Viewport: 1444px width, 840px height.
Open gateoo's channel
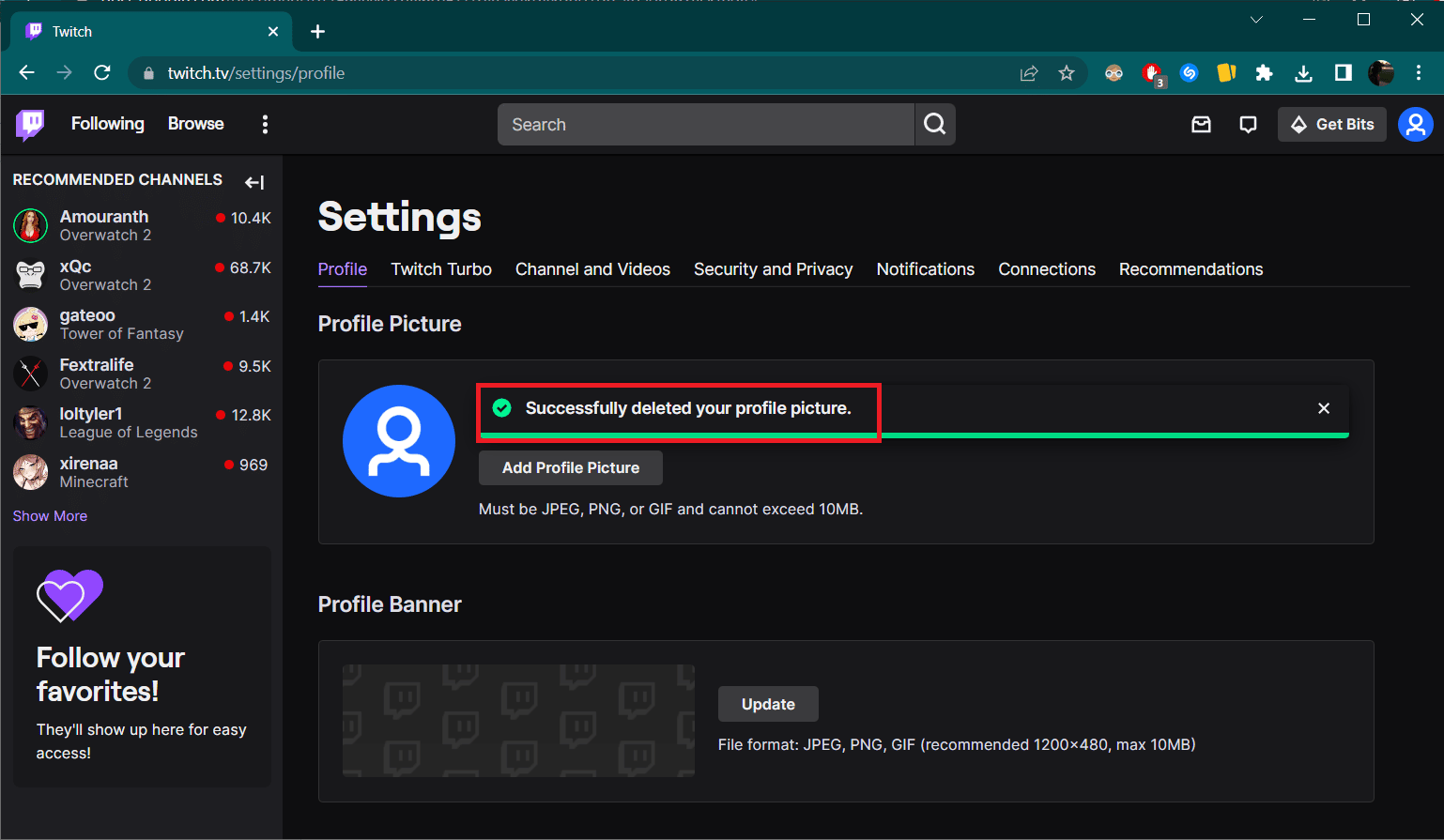pyautogui.click(x=141, y=324)
